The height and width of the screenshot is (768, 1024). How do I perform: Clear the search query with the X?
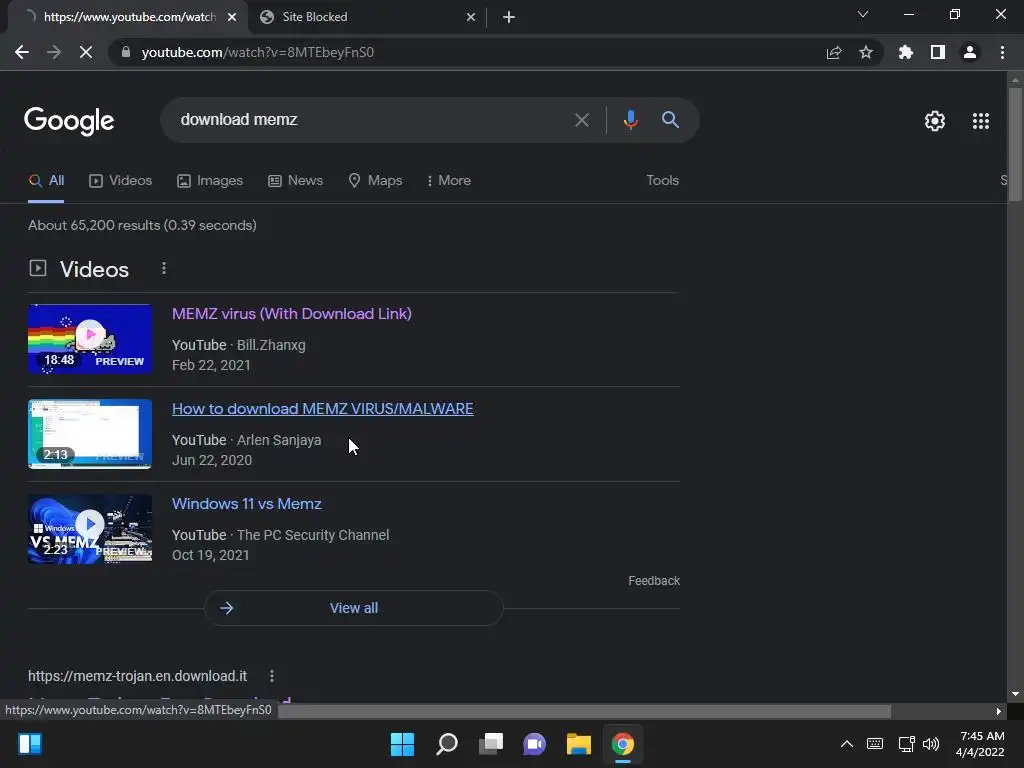(x=581, y=120)
